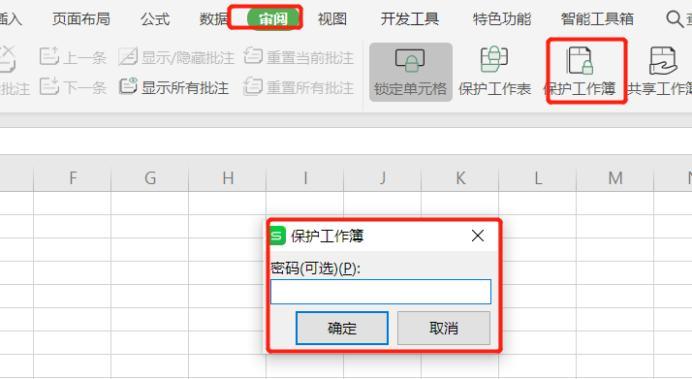Screen dimensions: 692x379
Task: Focus the 密码(可选) password field
Action: click(x=380, y=292)
